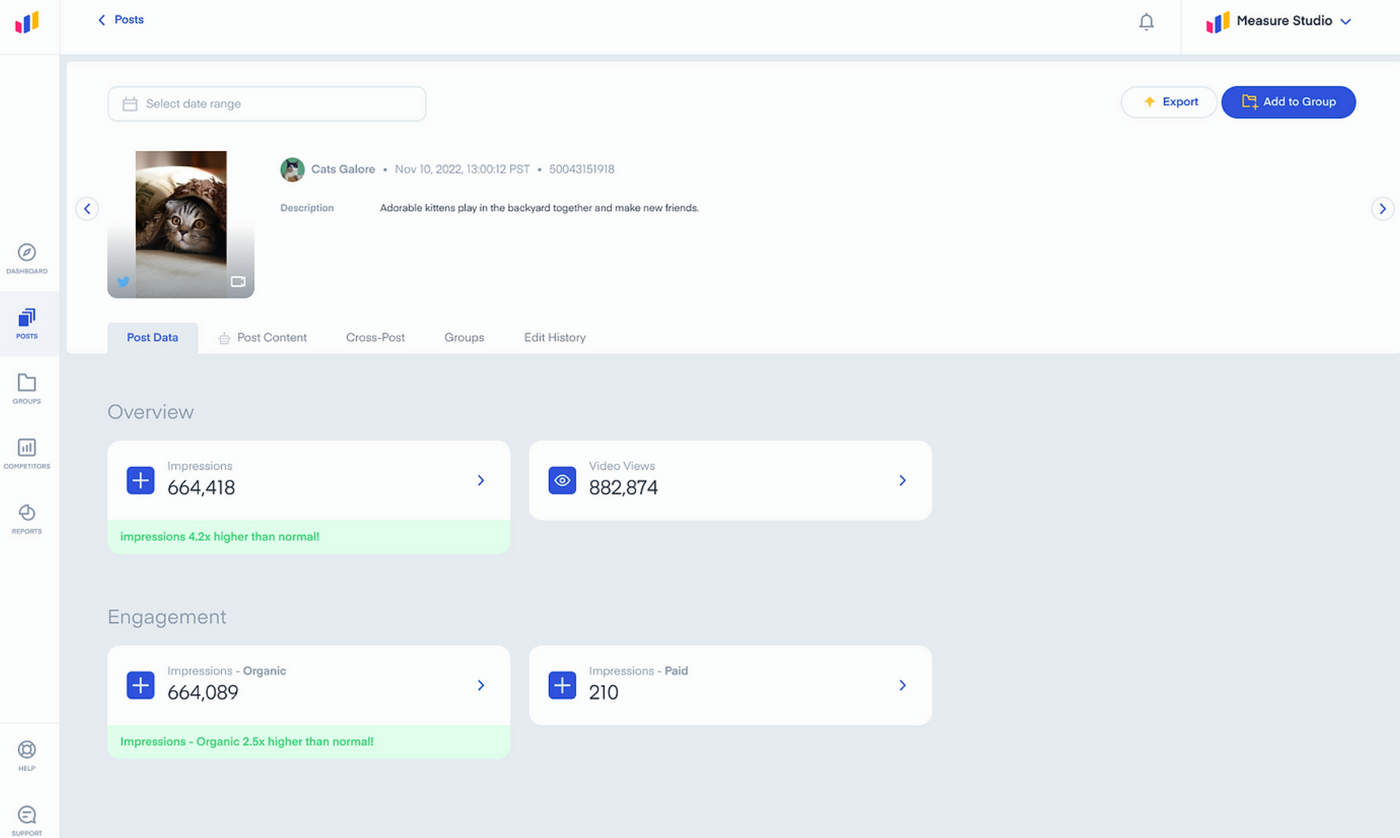Screen dimensions: 1400x838
Task: Click the post ID 50043151918
Action: [582, 170]
